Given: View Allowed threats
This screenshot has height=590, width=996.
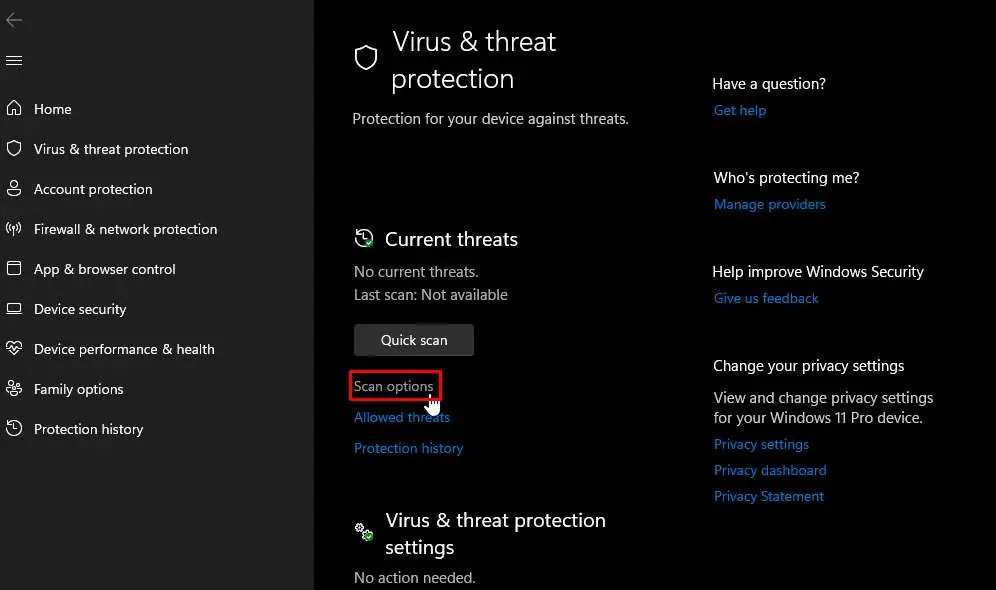Looking at the screenshot, I should coord(402,417).
